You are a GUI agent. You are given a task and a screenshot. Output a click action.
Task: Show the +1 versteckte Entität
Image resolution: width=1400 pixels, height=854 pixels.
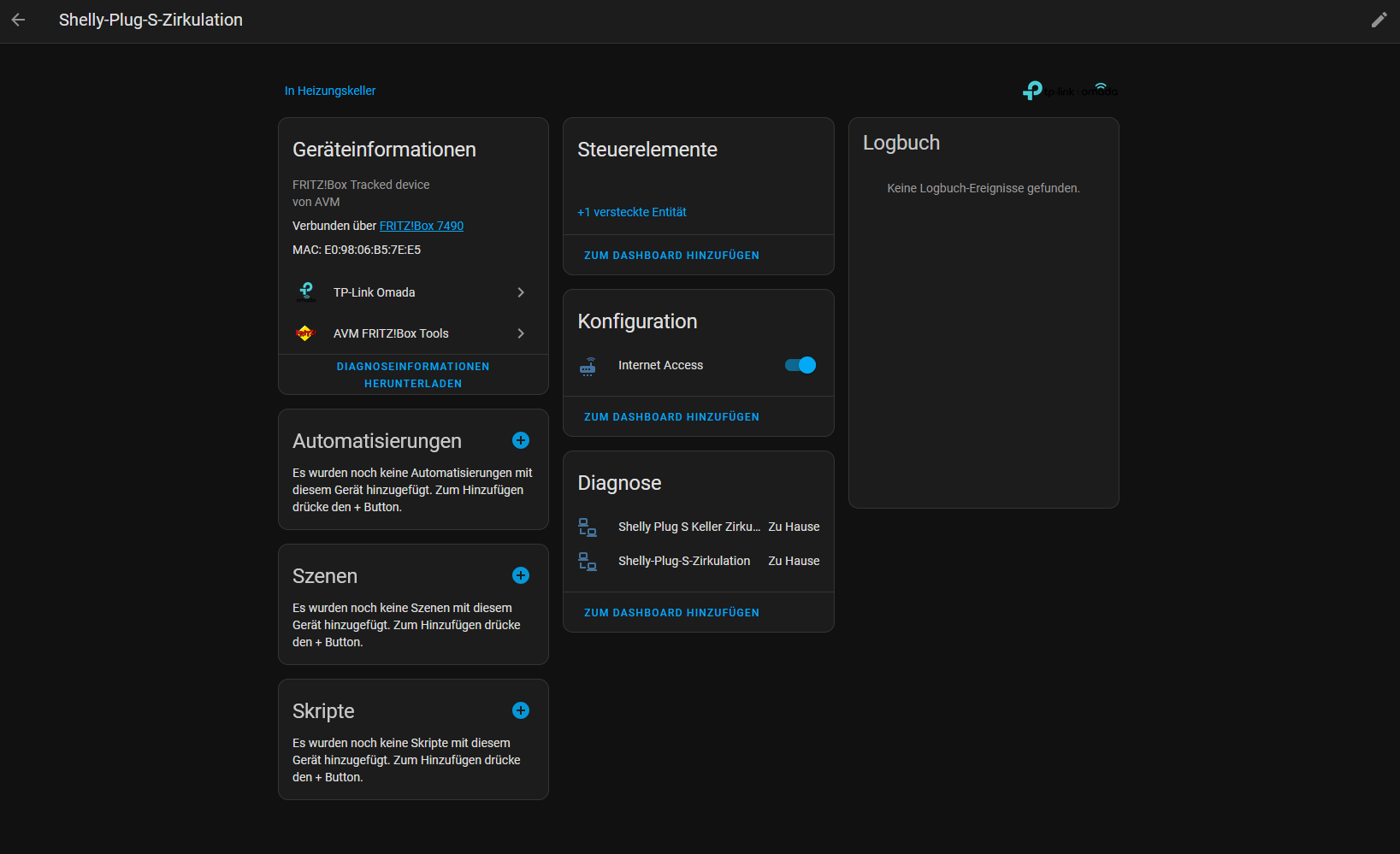click(631, 212)
